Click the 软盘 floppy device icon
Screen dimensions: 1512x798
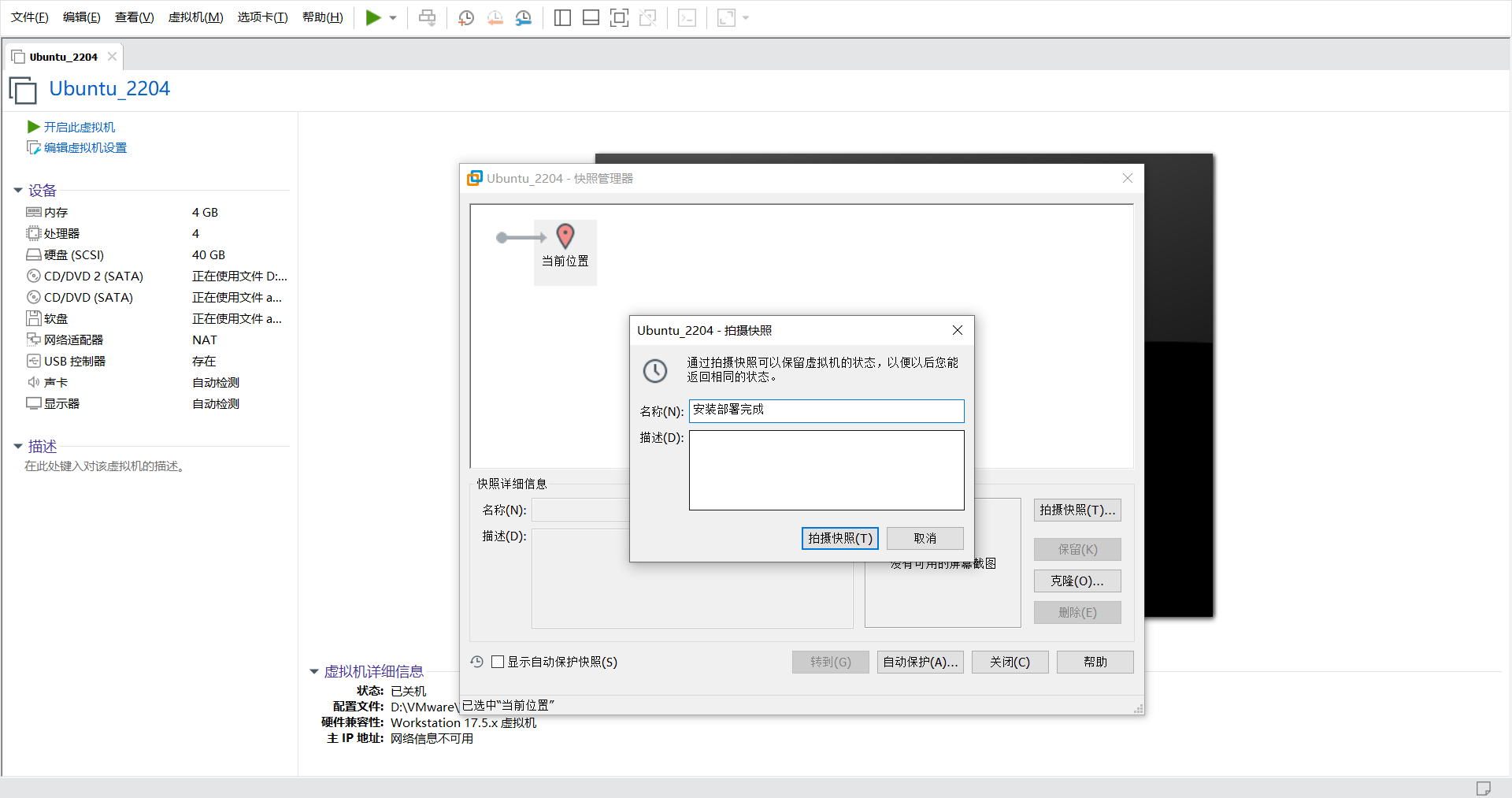click(x=34, y=318)
